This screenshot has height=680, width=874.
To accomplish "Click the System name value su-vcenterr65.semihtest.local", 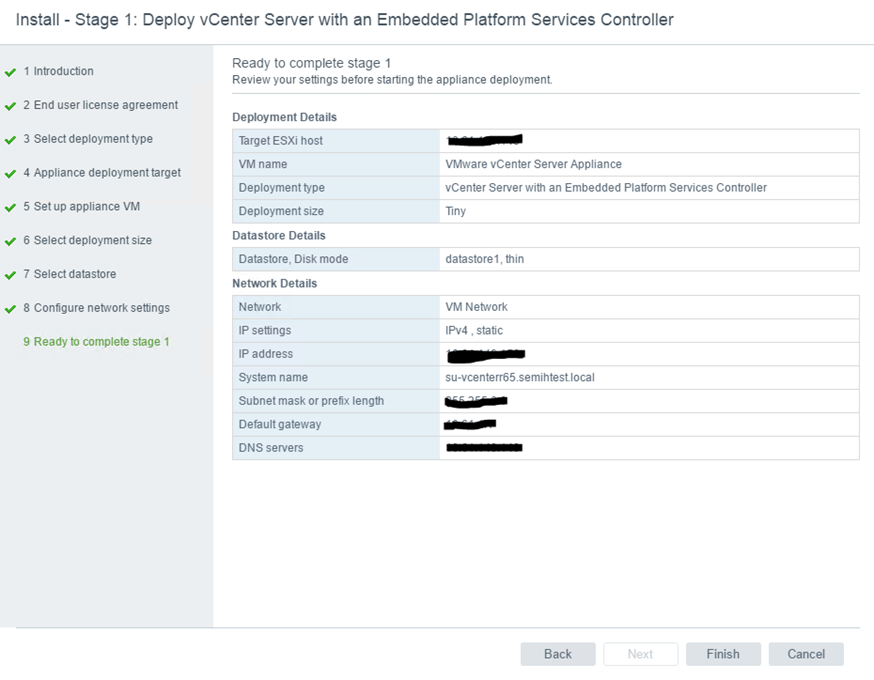I will 519,378.
